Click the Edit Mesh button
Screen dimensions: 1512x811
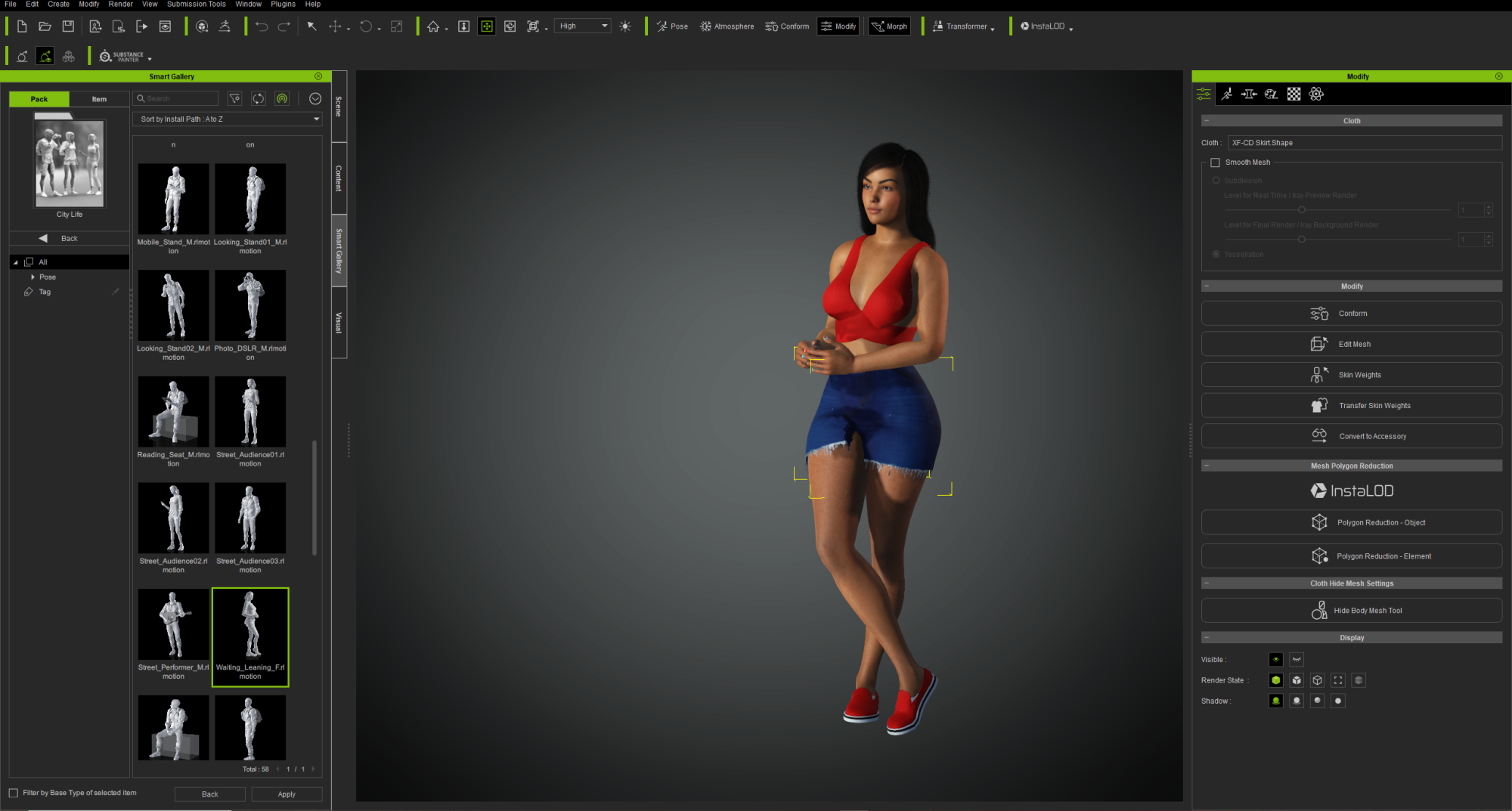click(x=1352, y=344)
